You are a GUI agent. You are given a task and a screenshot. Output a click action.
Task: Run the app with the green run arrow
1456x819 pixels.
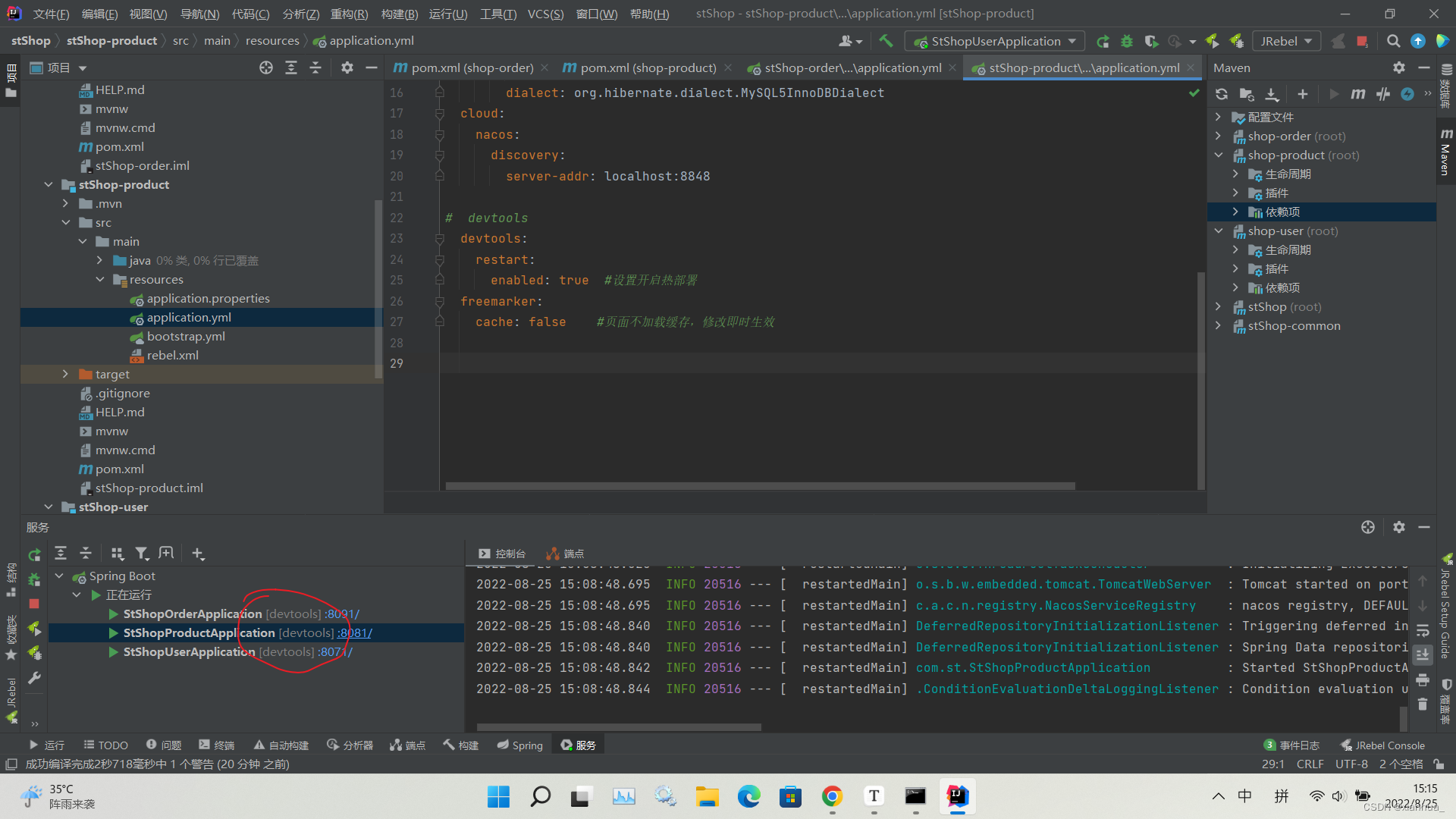tap(1103, 41)
